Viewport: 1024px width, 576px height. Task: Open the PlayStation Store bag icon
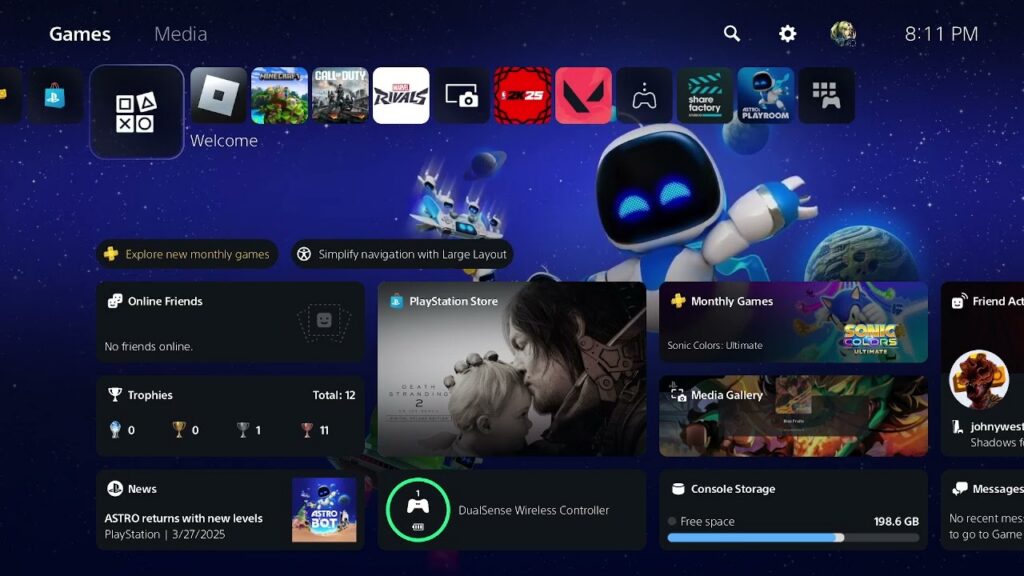tap(55, 96)
